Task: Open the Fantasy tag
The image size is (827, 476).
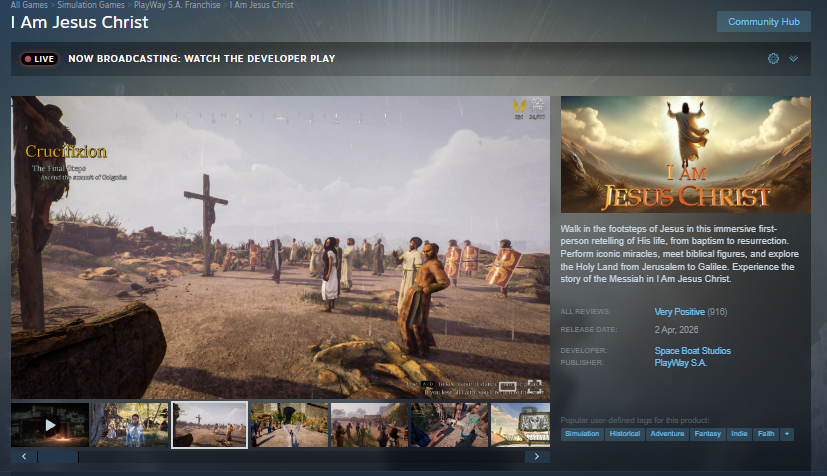Action: point(708,434)
